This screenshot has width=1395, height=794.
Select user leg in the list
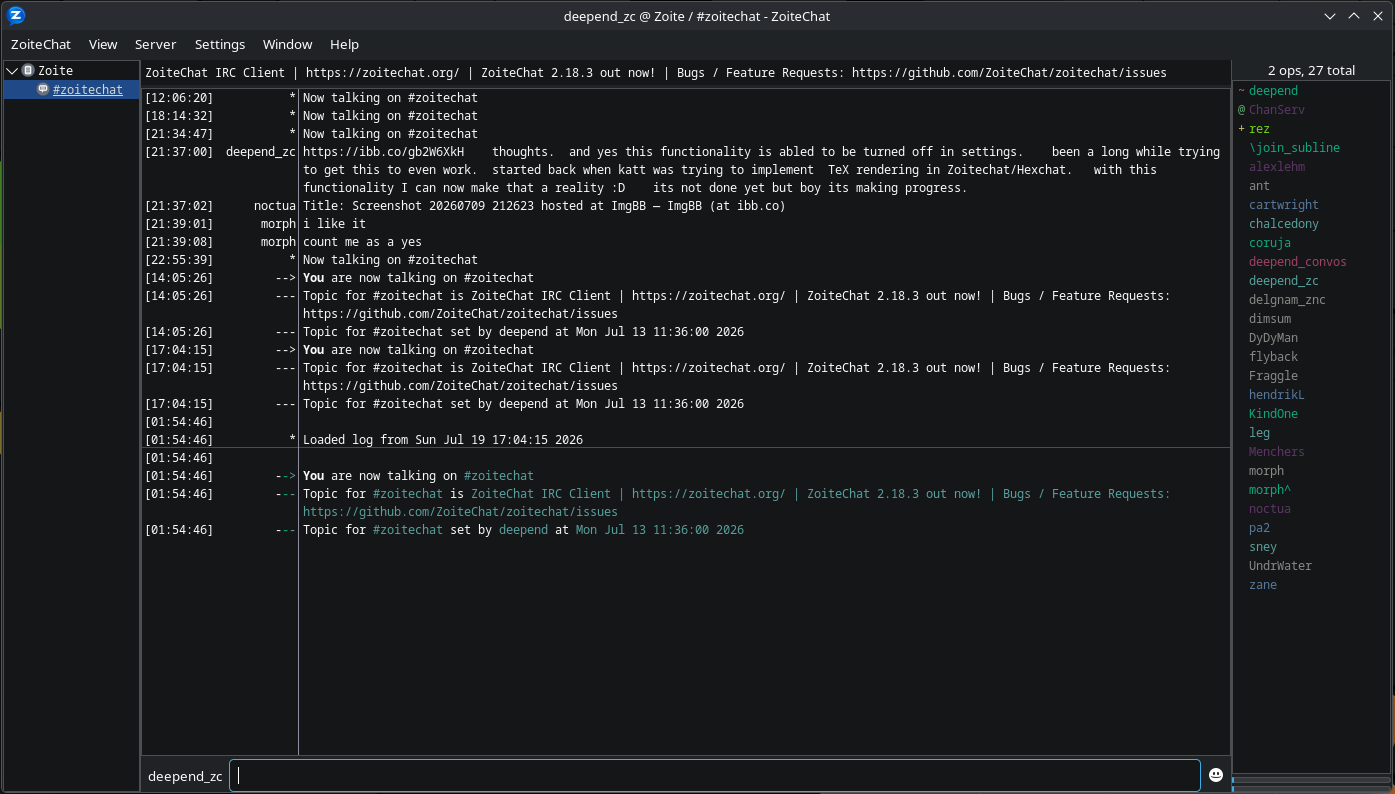pos(1259,433)
